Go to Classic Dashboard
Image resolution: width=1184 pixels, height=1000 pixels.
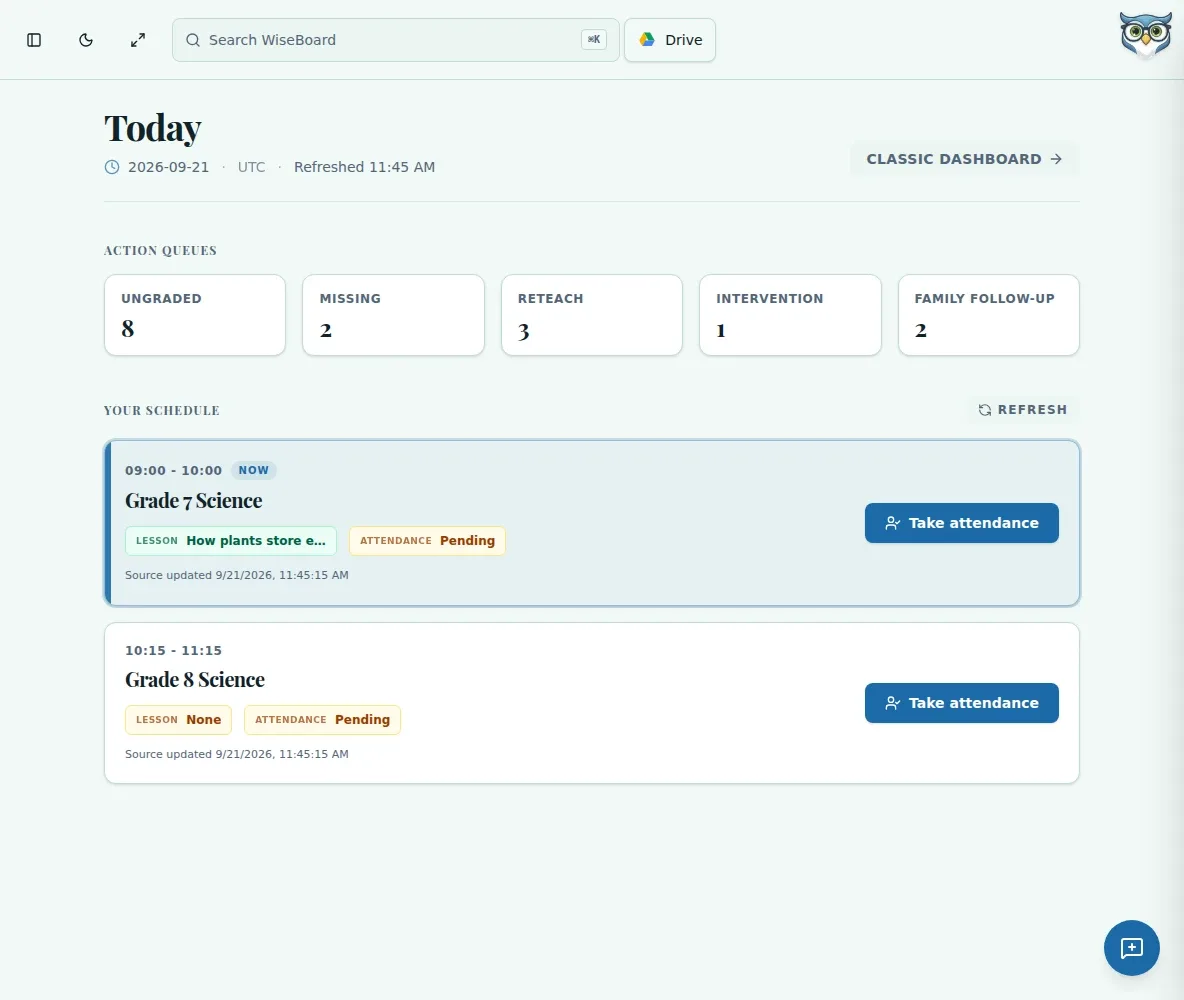(x=964, y=159)
